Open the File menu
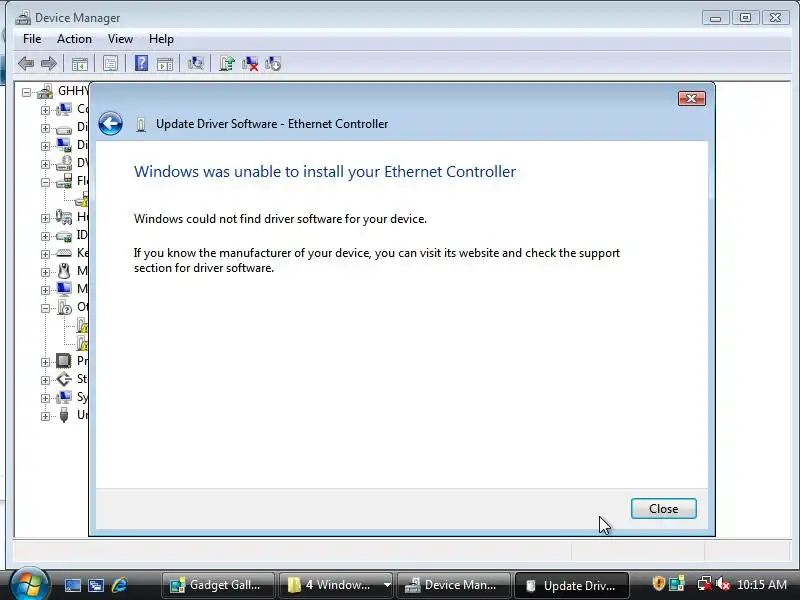This screenshot has height=600, width=800. [32, 39]
